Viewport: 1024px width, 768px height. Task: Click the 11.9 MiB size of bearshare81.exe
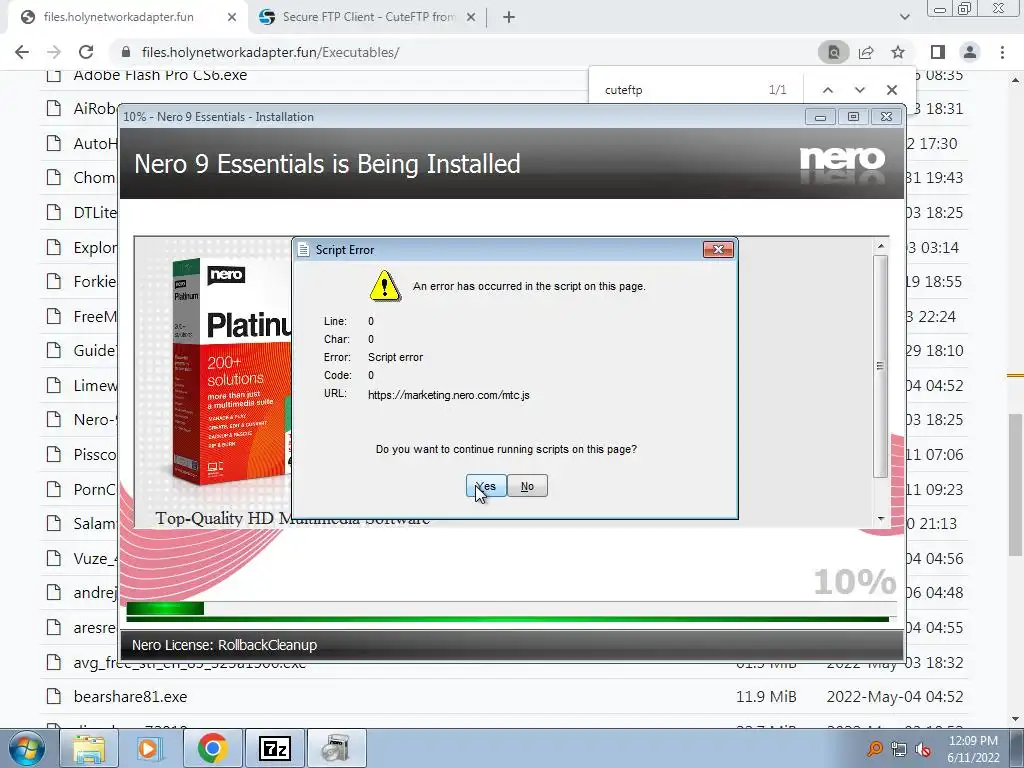(x=766, y=697)
